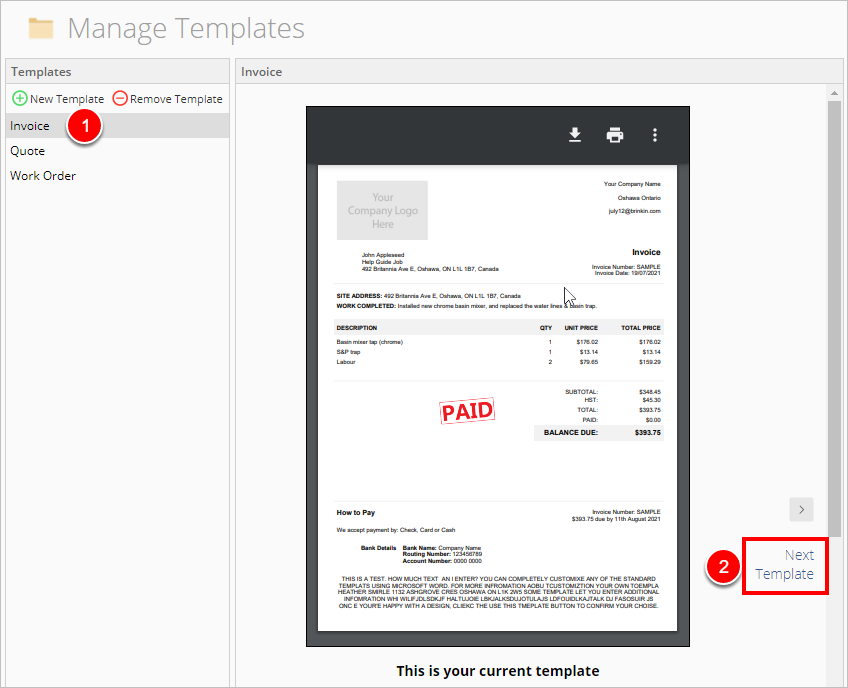
Task: Click the bold Invoice heading in preview
Action: 646,252
